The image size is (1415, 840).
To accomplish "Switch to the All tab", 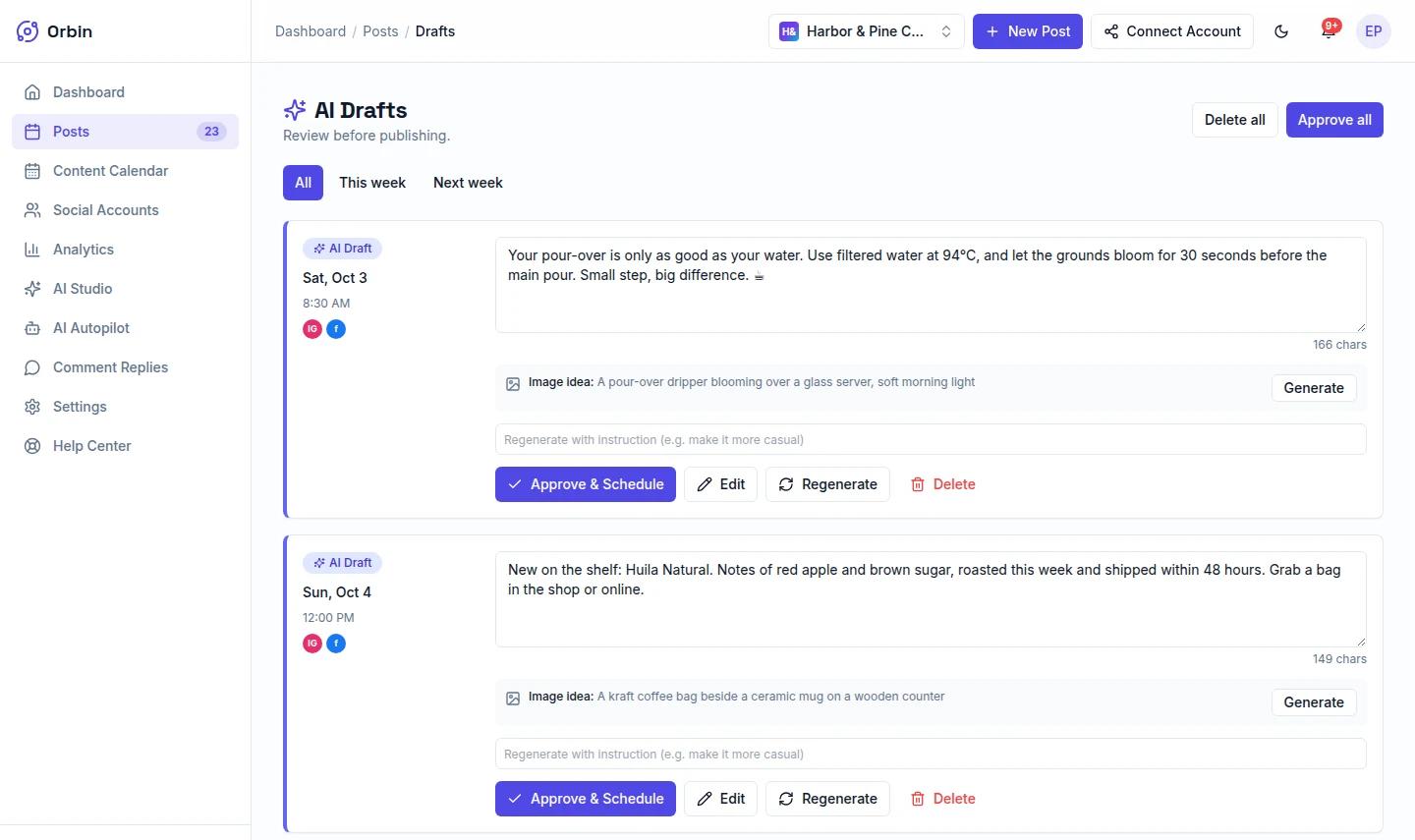I will coord(303,183).
